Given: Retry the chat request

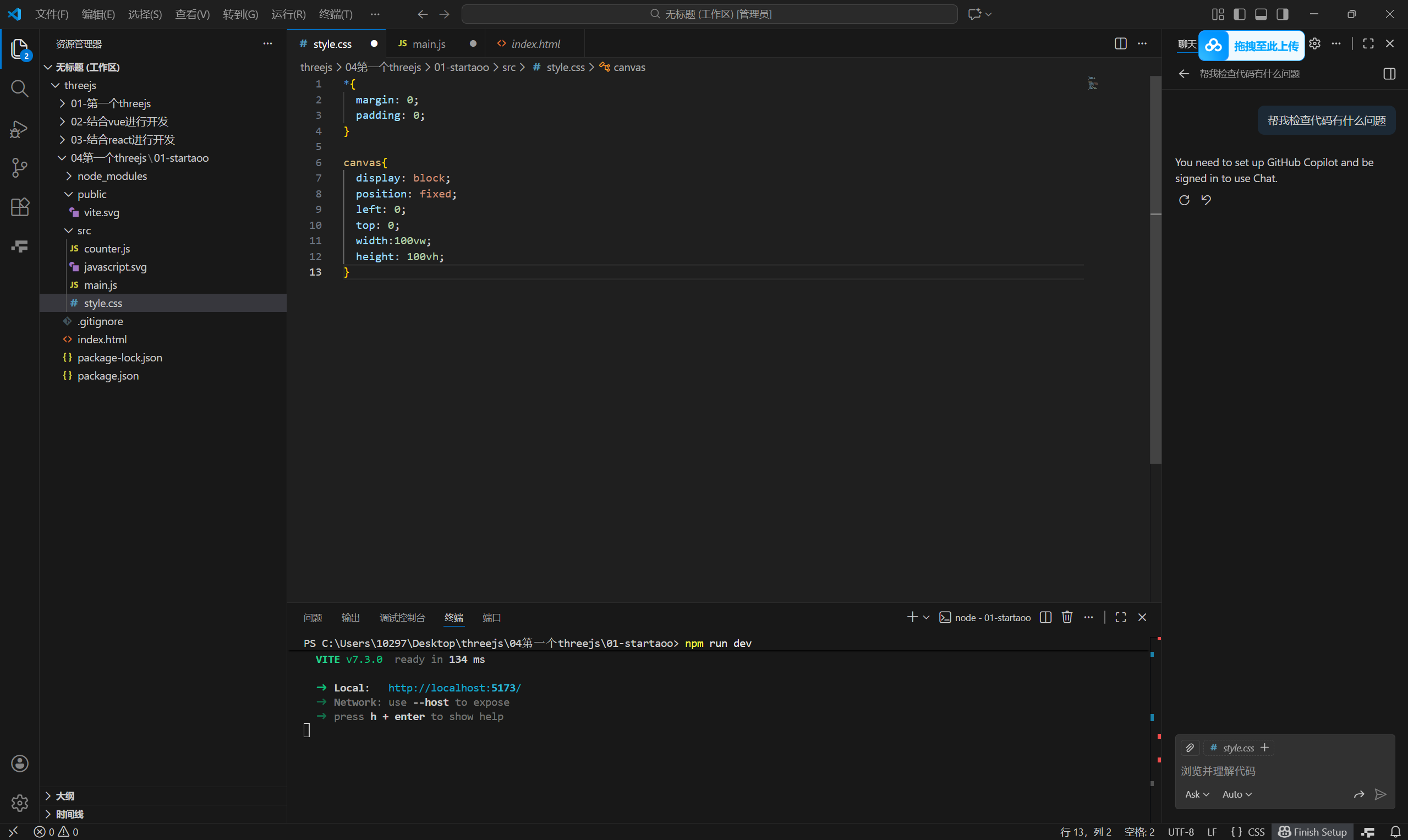Looking at the screenshot, I should click(x=1184, y=200).
